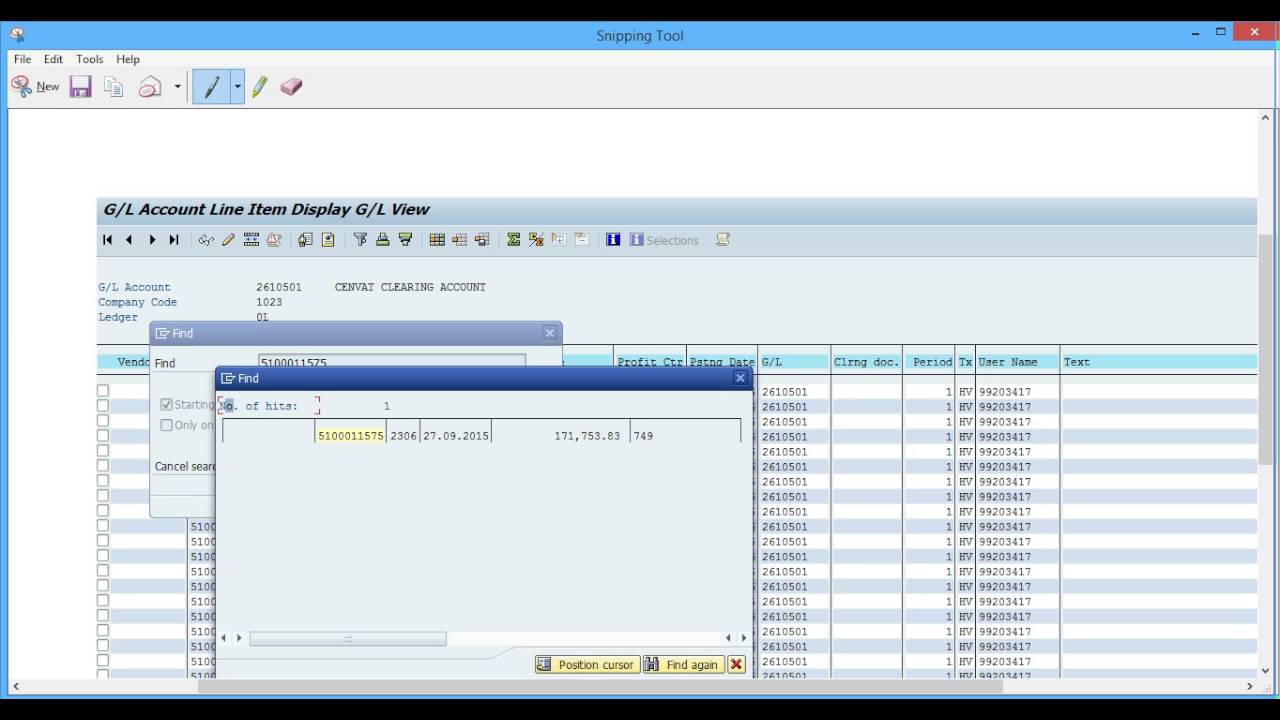Tick the topmost line item row checkbox
1280x720 pixels.
coord(103,391)
